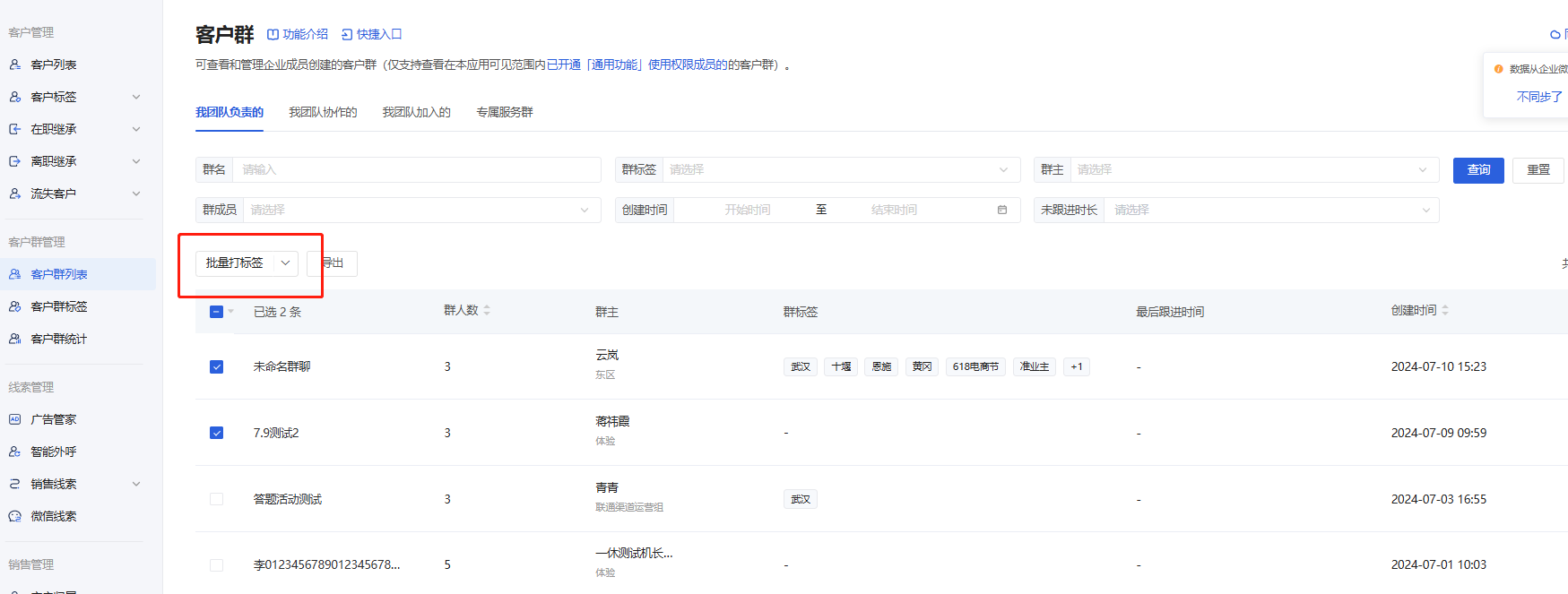The width and height of the screenshot is (1568, 594).
Task: Click the 客户列表 sidebar icon
Action: pos(15,65)
